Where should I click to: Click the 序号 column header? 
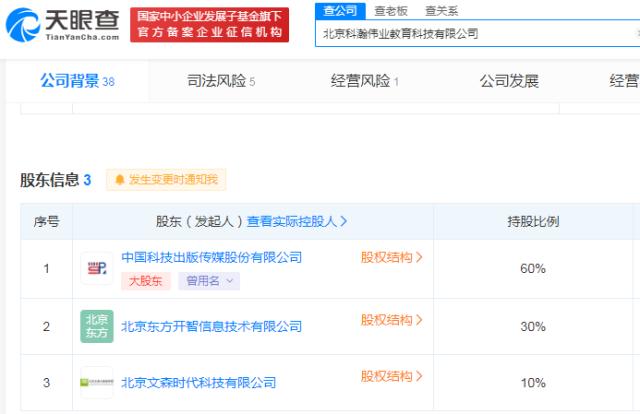(x=47, y=222)
